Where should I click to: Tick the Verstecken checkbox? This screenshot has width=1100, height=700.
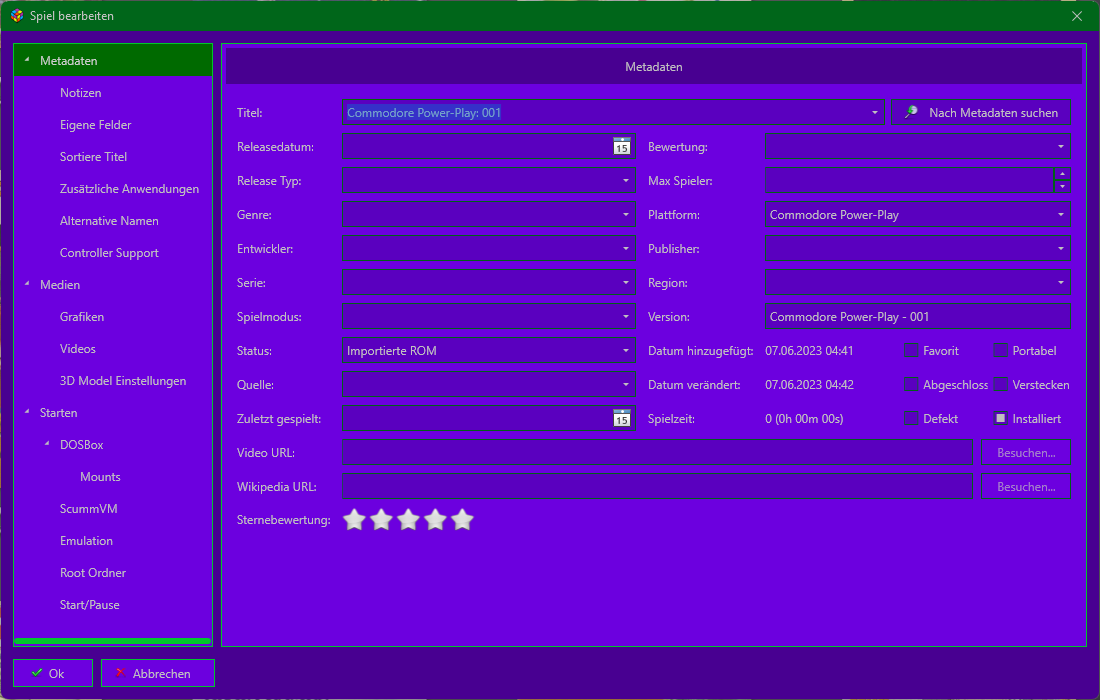coord(1000,384)
